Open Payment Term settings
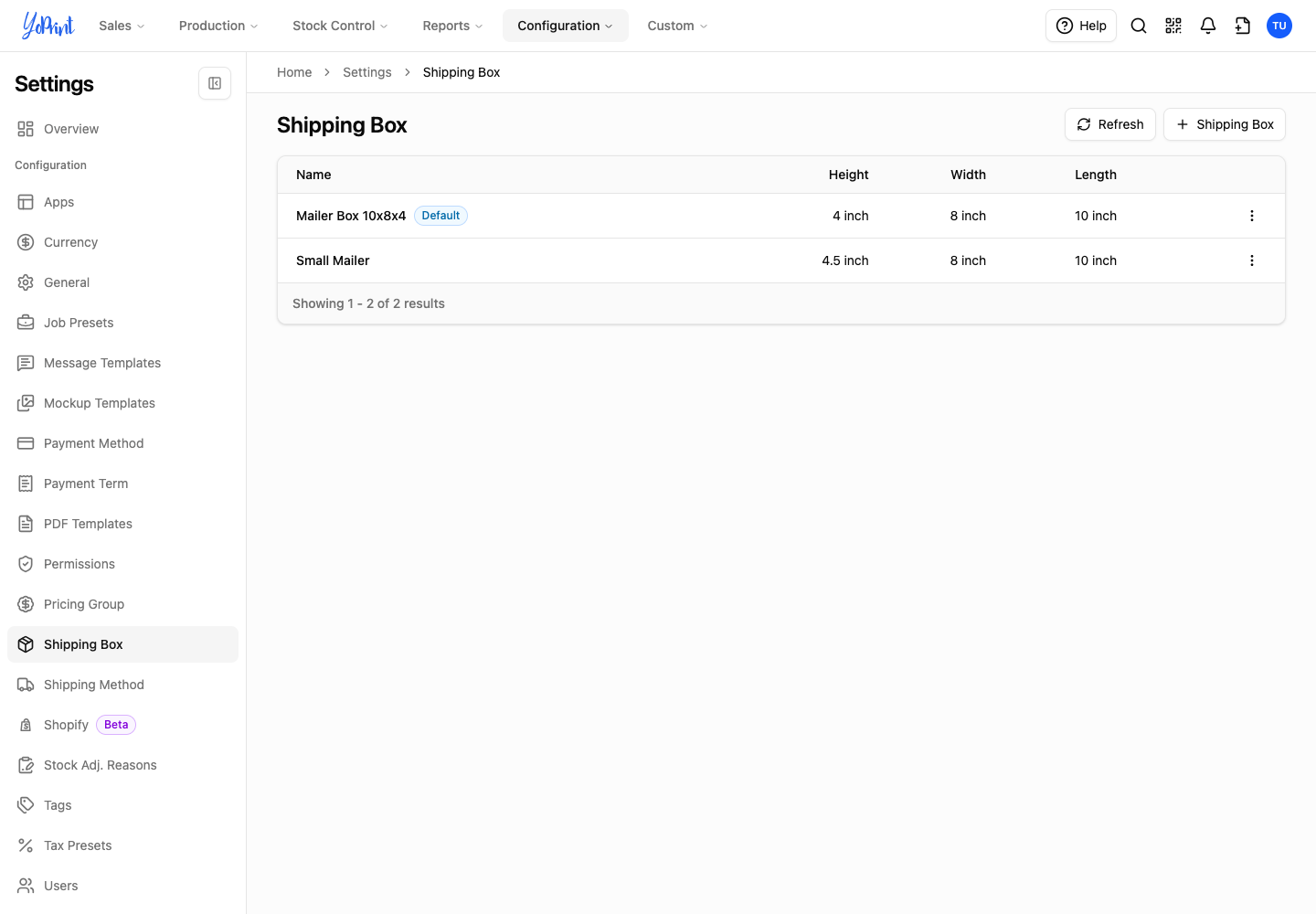The width and height of the screenshot is (1316, 914). [x=122, y=484]
